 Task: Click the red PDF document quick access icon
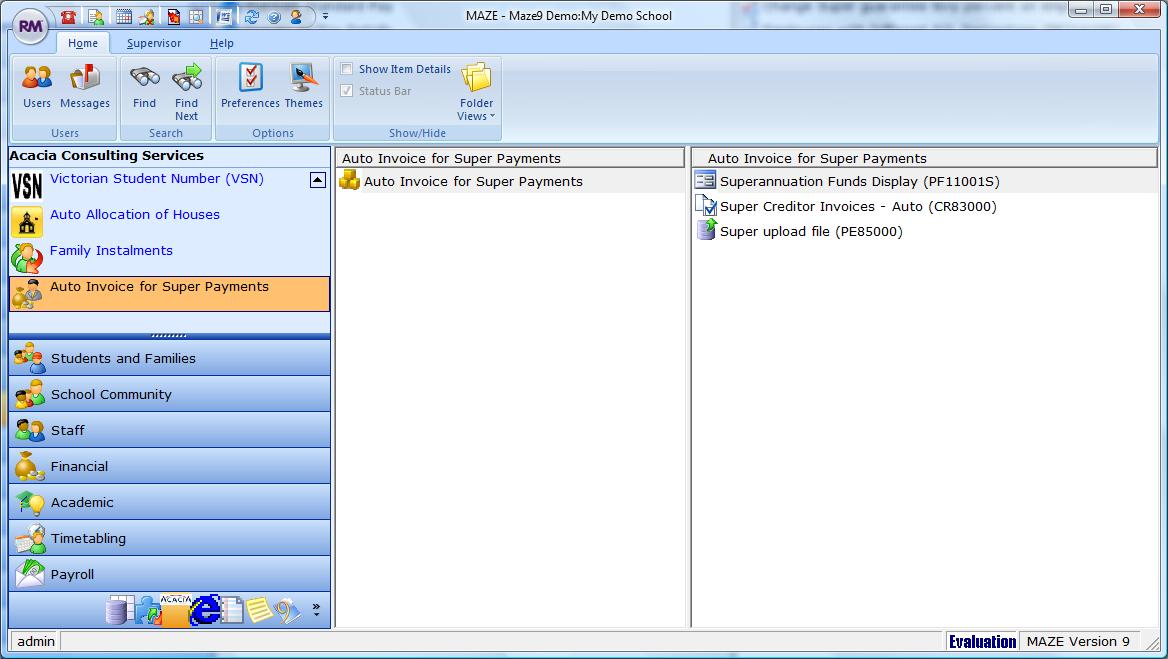(x=174, y=16)
